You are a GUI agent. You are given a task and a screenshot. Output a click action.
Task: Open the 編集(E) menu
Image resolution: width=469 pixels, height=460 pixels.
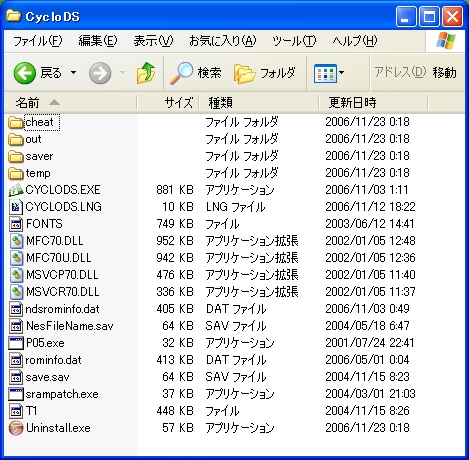(98, 41)
